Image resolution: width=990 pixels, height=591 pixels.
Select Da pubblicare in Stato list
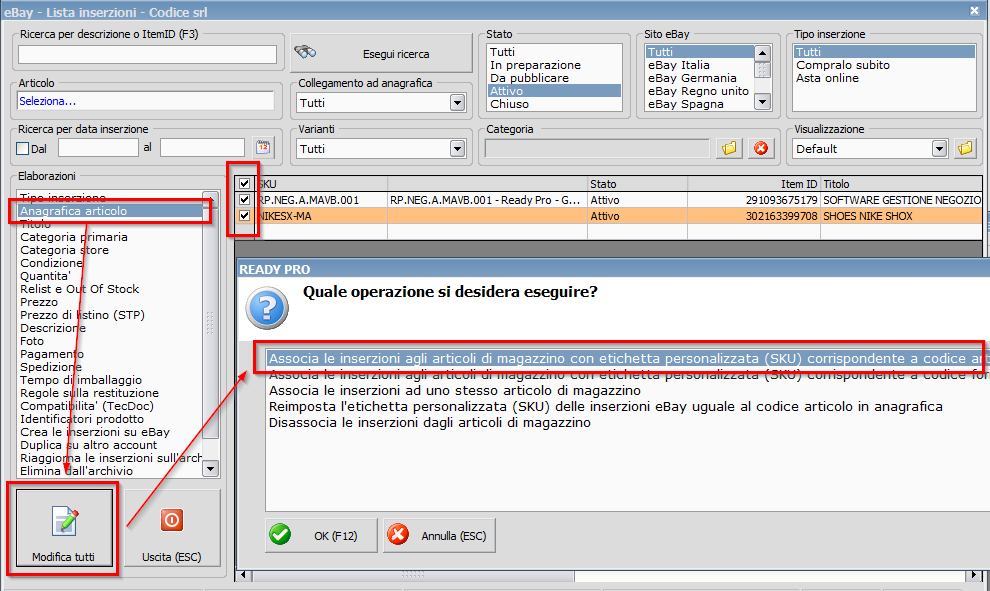click(554, 78)
